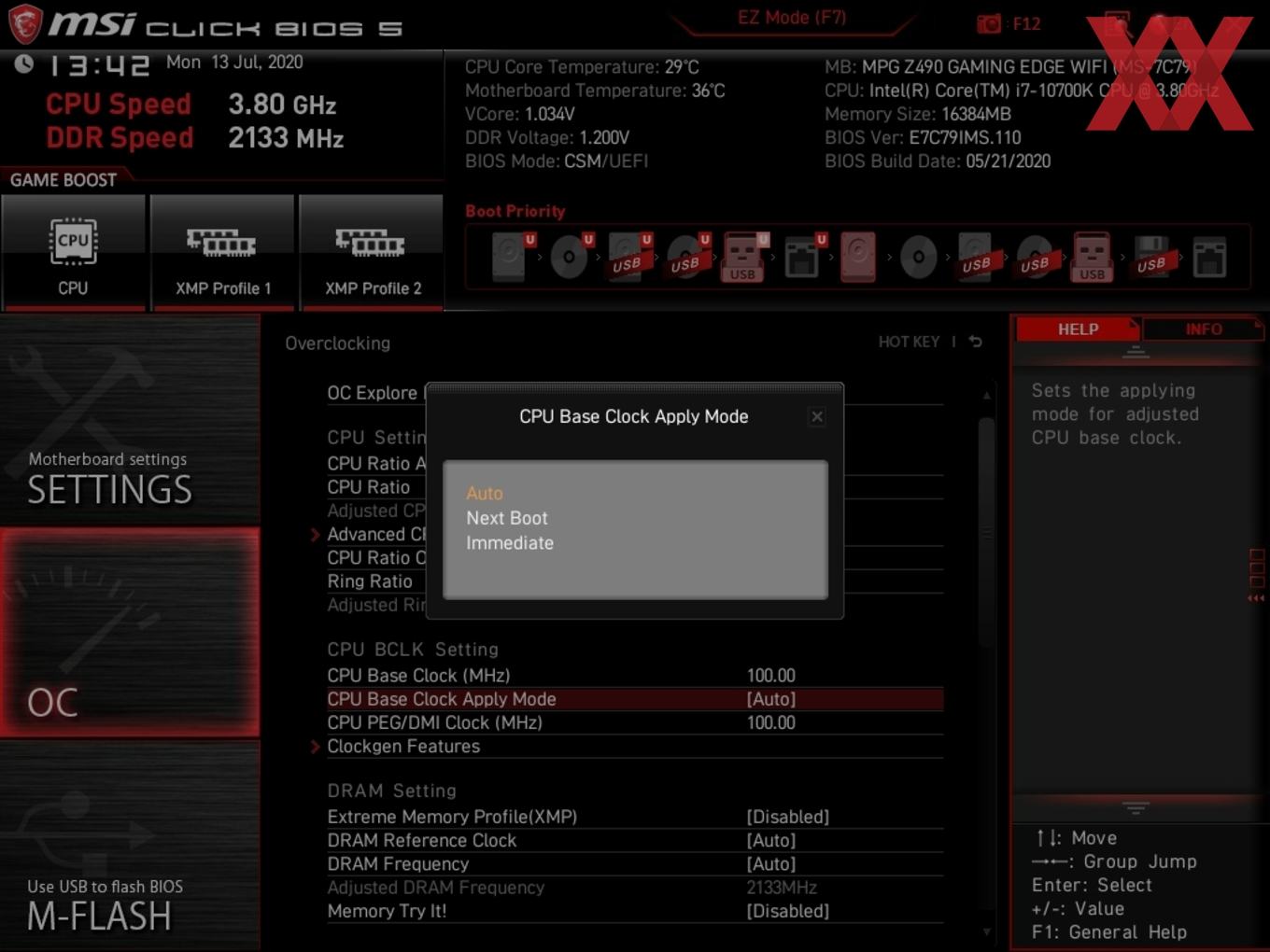The width and height of the screenshot is (1270, 952).
Task: Click the settings list scroll down arrow
Action: 986,931
